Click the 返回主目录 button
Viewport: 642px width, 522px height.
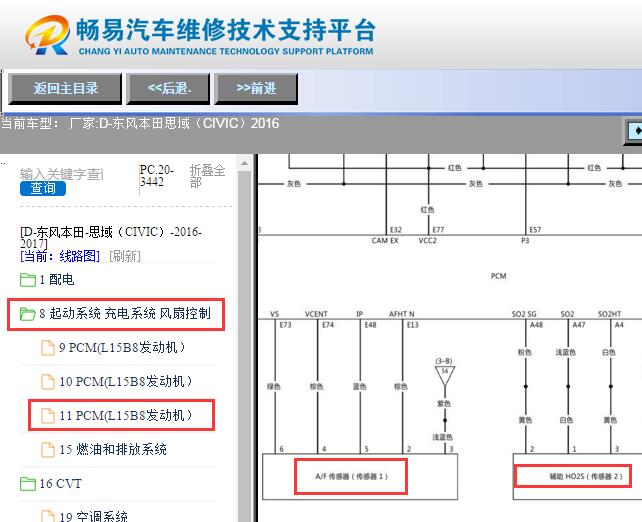[65, 88]
